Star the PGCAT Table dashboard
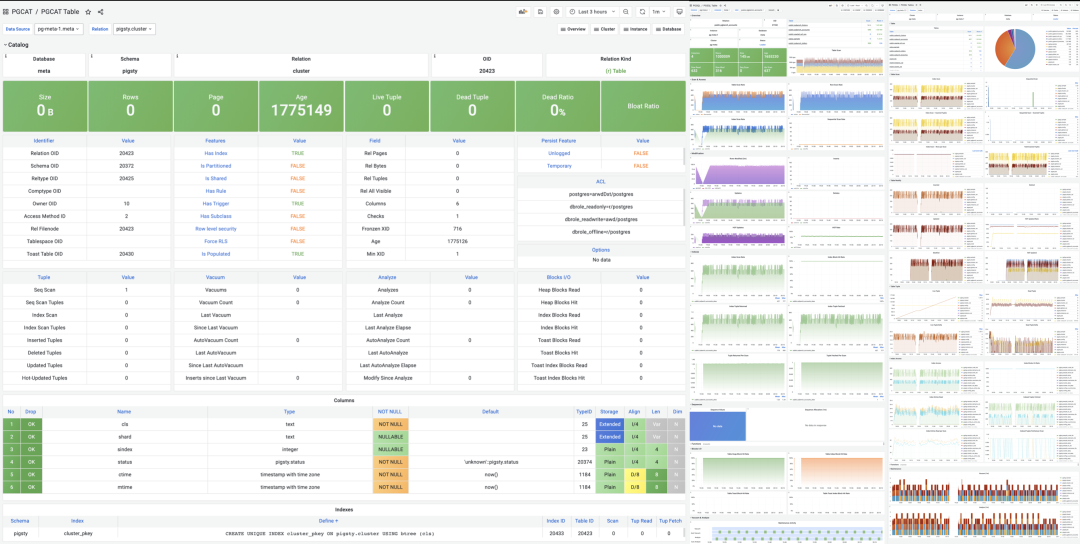The width and height of the screenshot is (1080, 544). (88, 11)
